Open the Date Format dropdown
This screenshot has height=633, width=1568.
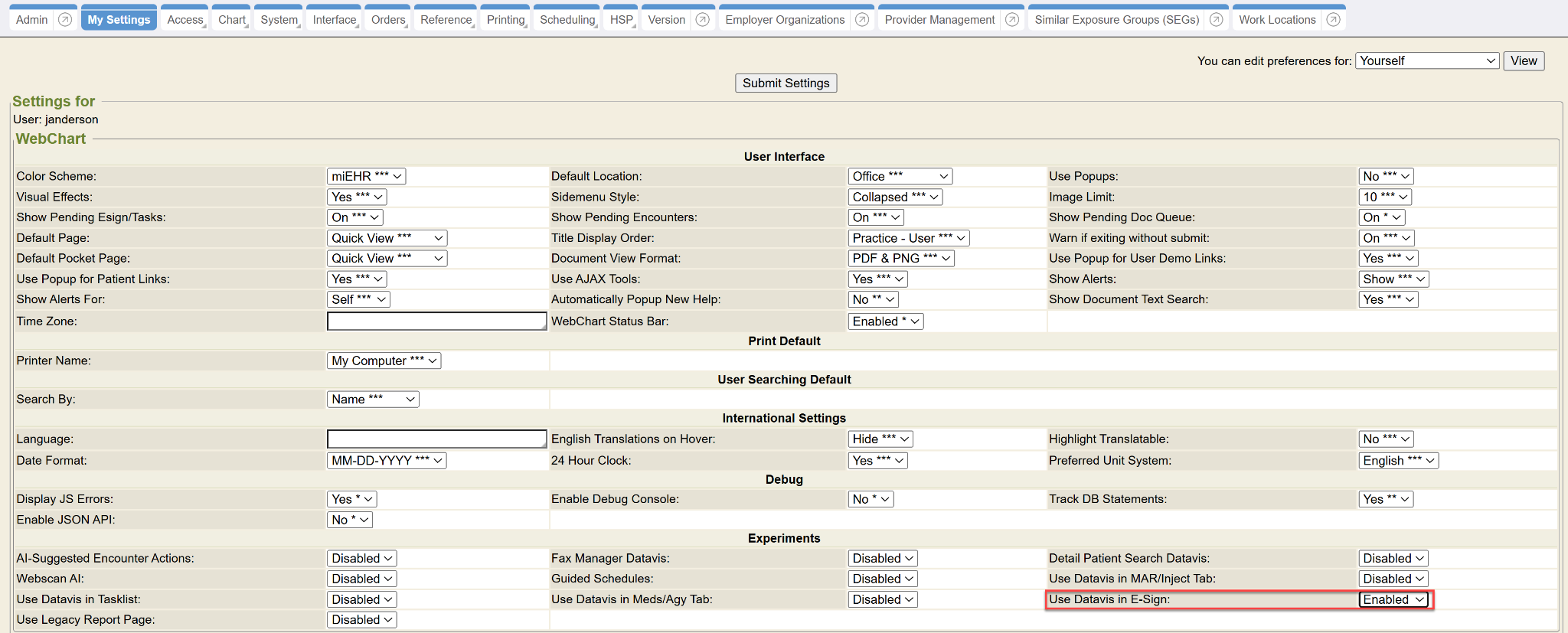tap(387, 461)
